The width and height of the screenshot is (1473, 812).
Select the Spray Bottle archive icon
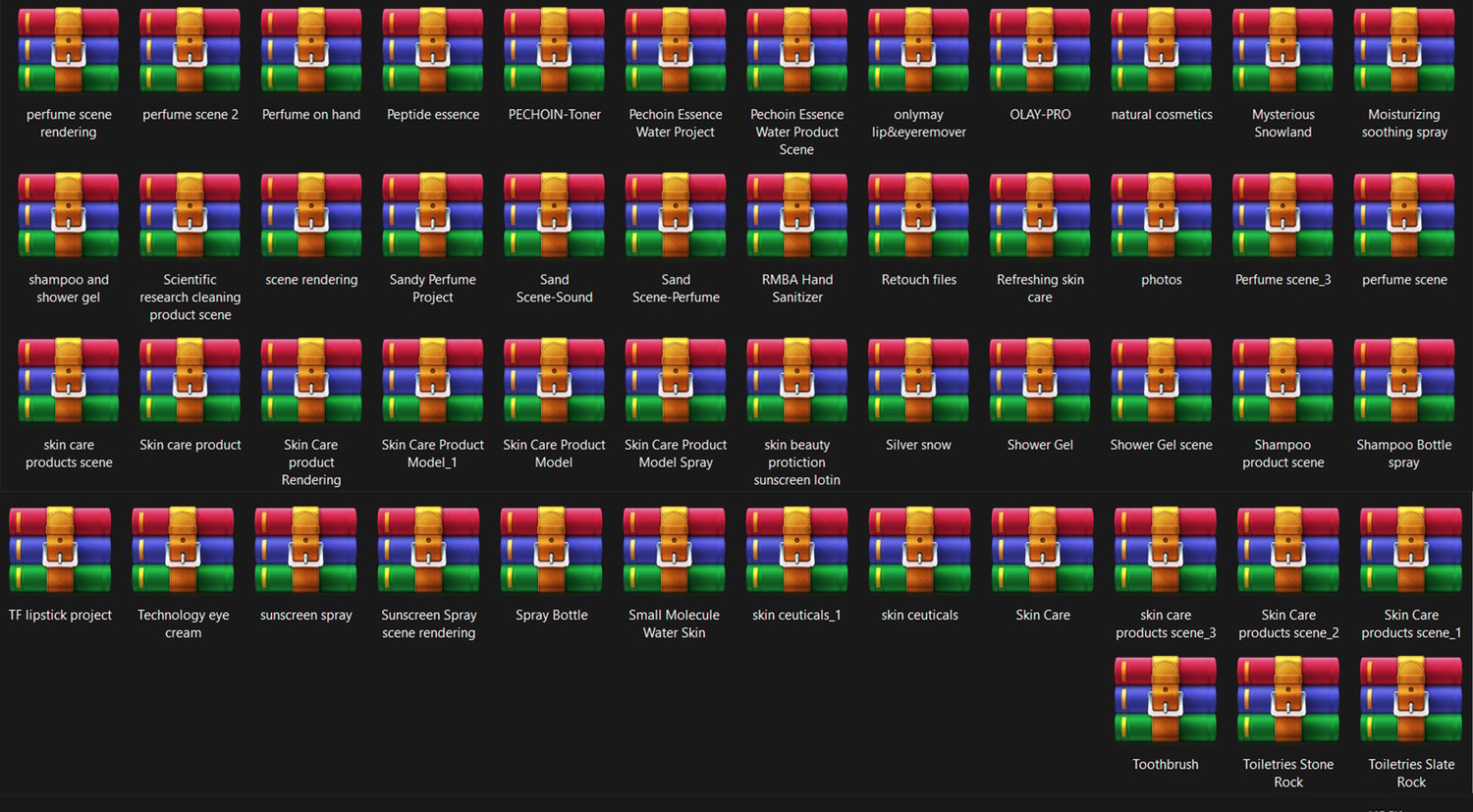(x=552, y=550)
